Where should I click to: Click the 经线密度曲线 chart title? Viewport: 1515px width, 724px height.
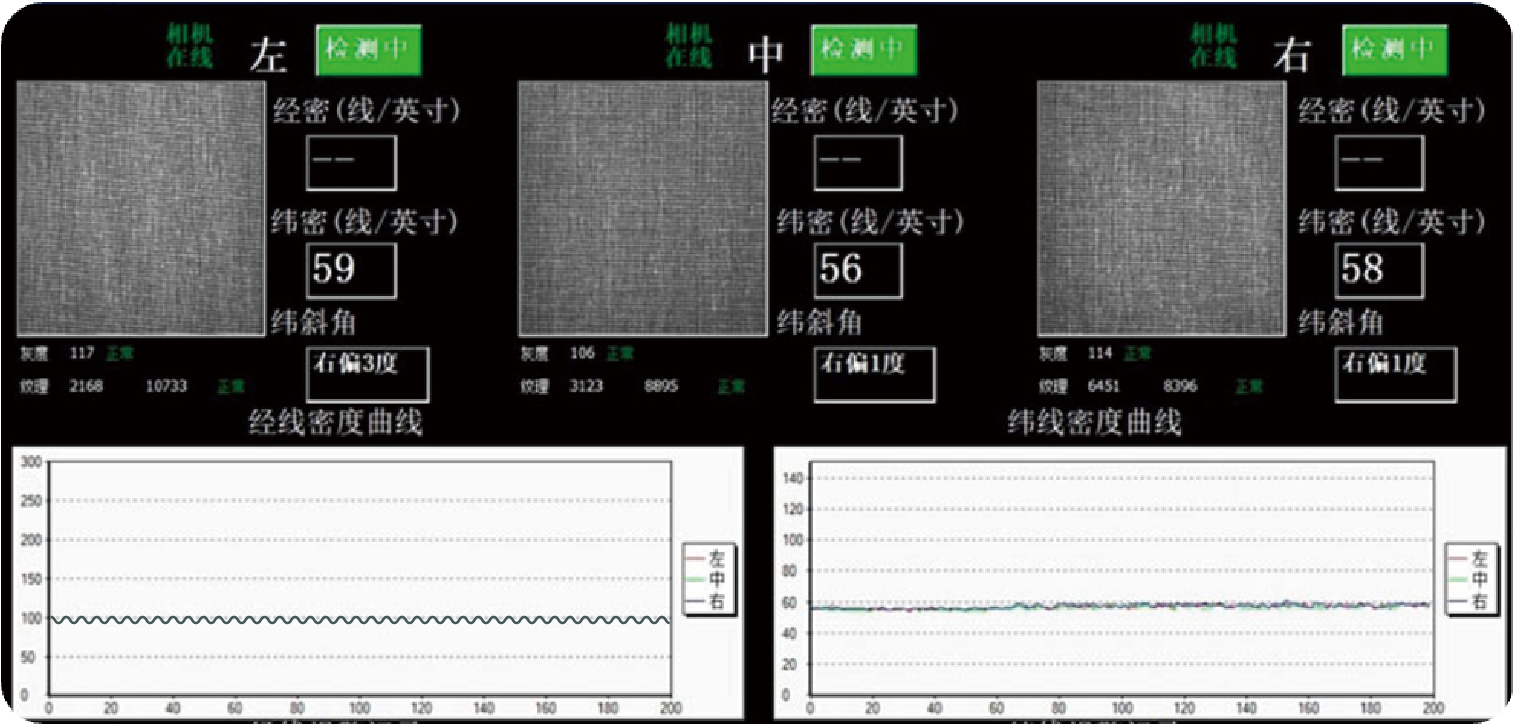pyautogui.click(x=335, y=422)
